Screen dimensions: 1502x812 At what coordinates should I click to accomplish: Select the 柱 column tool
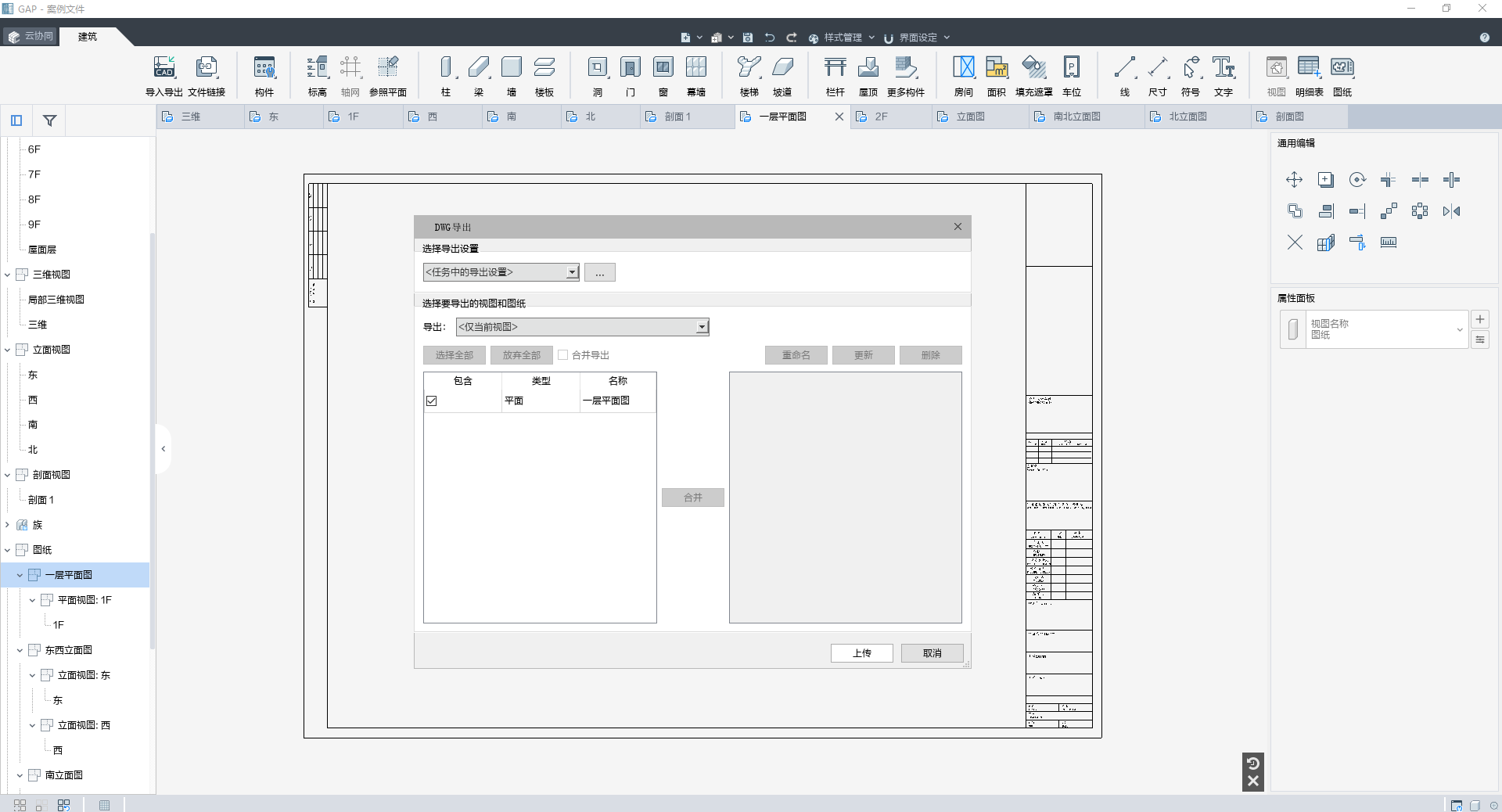(446, 76)
